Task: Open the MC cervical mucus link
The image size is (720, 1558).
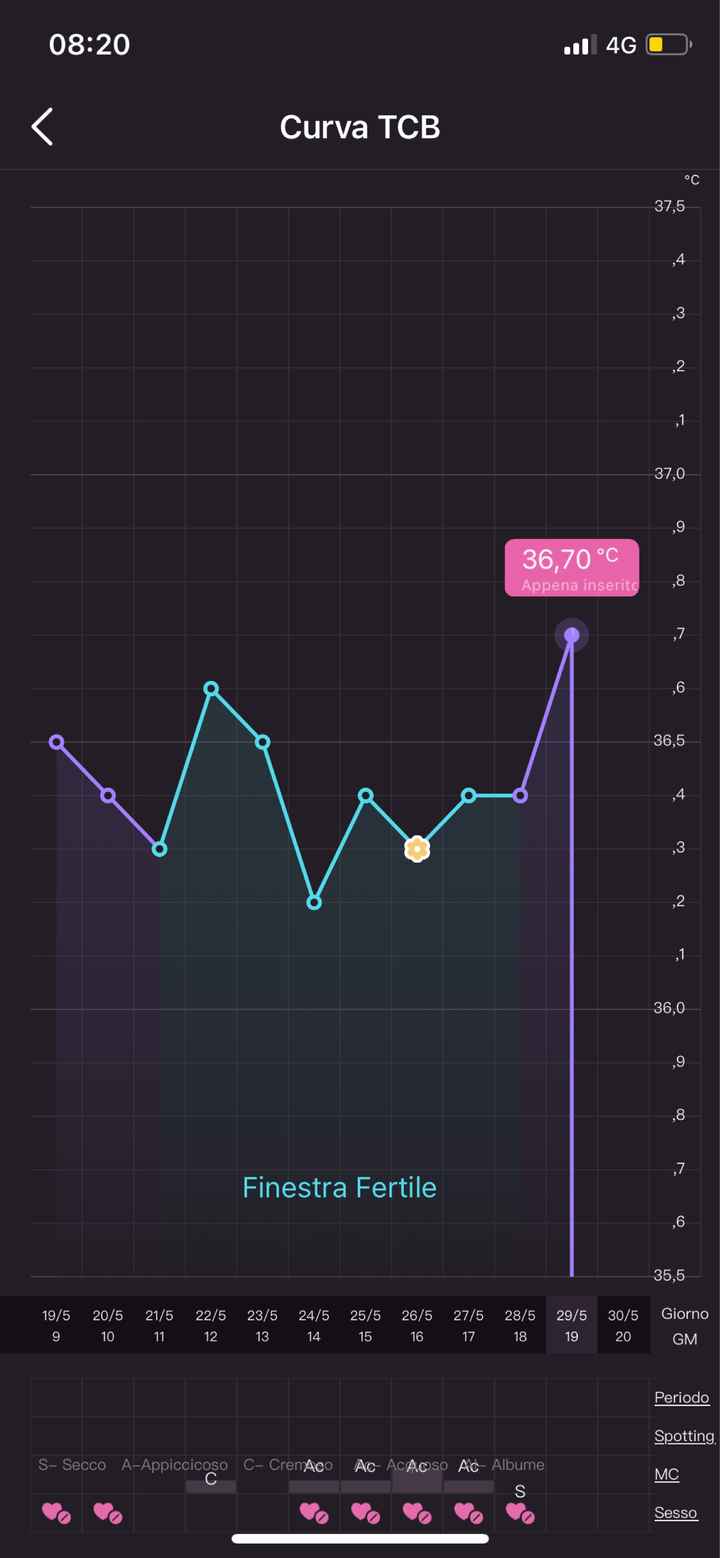Action: (x=667, y=1474)
